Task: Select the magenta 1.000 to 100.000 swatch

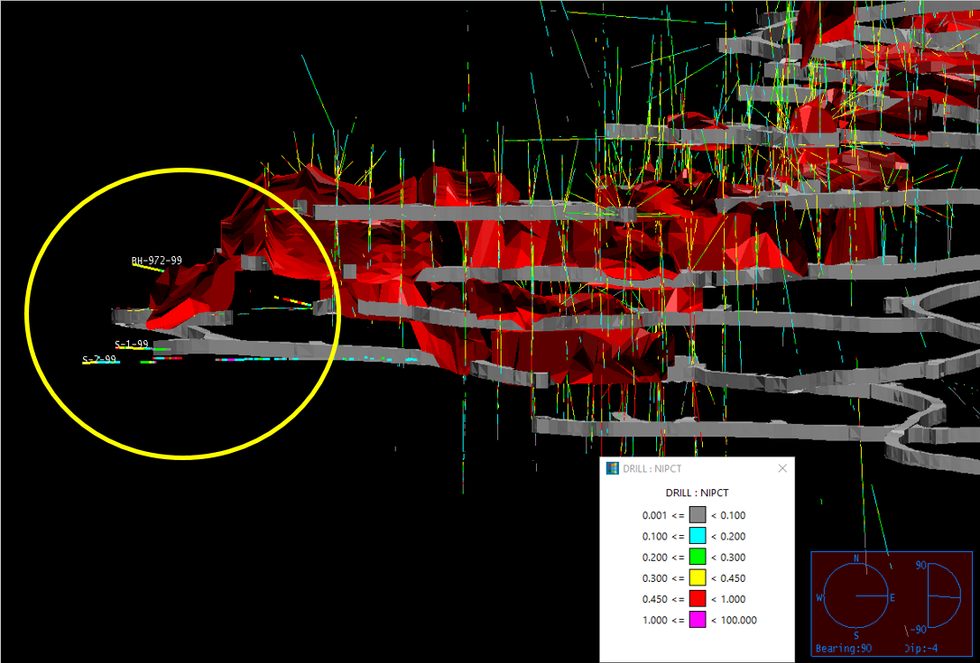Action: (697, 620)
